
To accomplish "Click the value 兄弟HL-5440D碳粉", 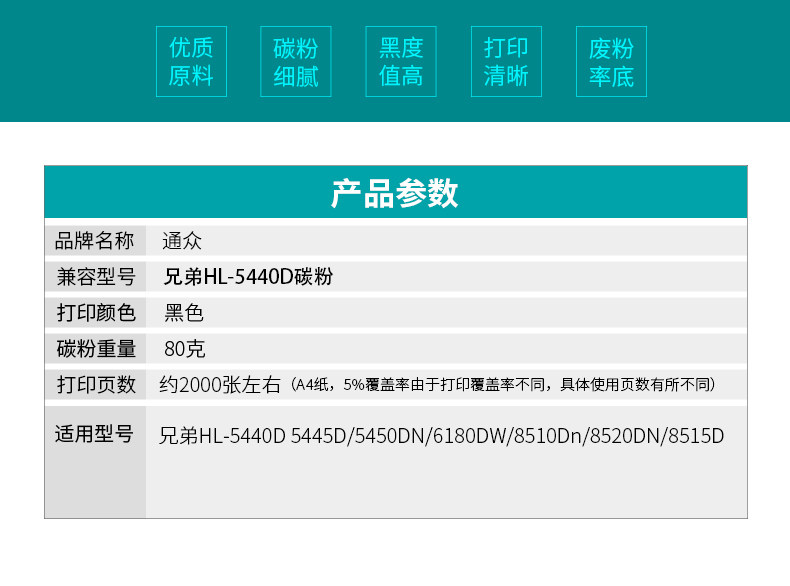I will coord(248,277).
